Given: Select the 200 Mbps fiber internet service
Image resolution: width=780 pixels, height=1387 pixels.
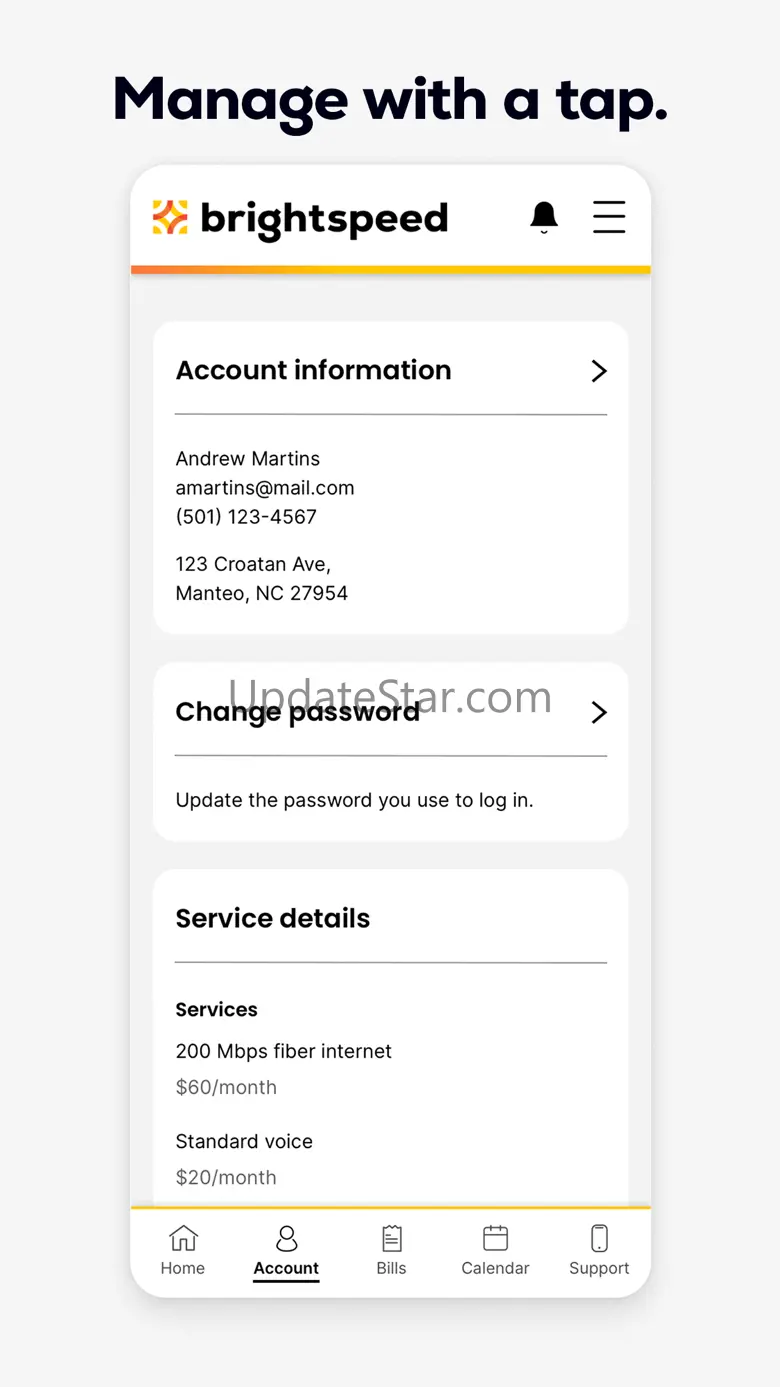Looking at the screenshot, I should (283, 1051).
